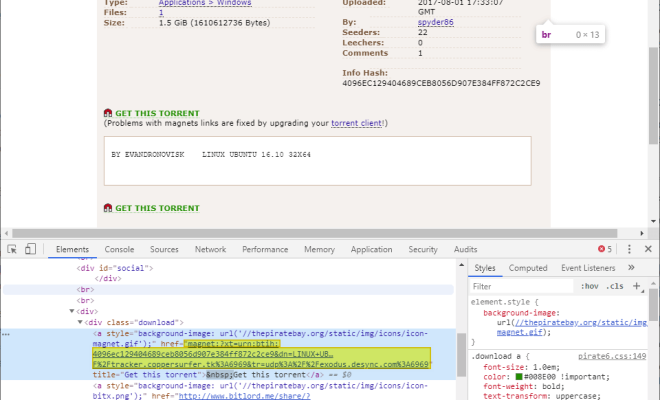The width and height of the screenshot is (660, 400).
Task: Toggle the device toolbar icon
Action: [x=30, y=249]
